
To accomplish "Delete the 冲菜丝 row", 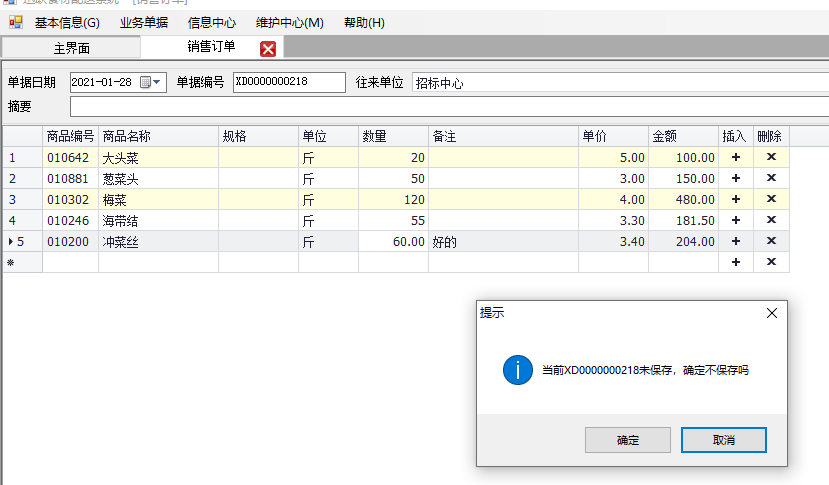I will [771, 241].
